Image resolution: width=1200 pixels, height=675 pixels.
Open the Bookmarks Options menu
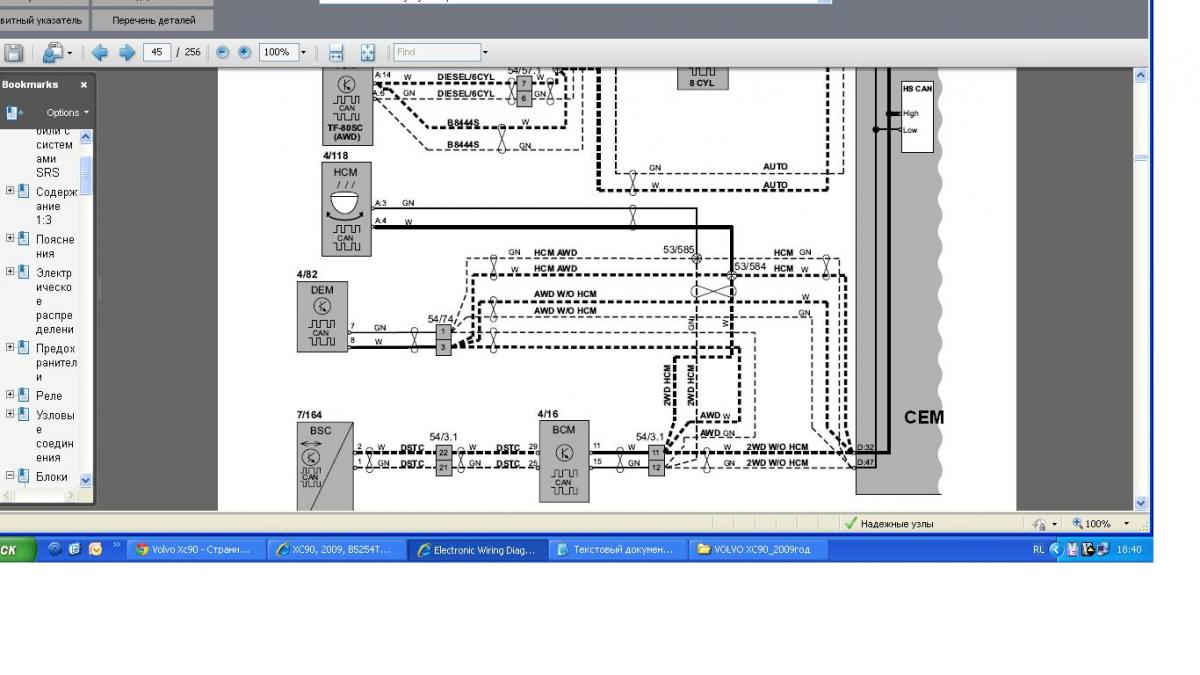click(68, 112)
